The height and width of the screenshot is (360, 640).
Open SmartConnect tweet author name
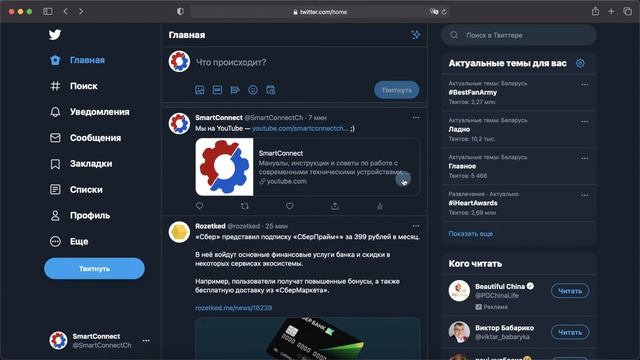coord(219,118)
